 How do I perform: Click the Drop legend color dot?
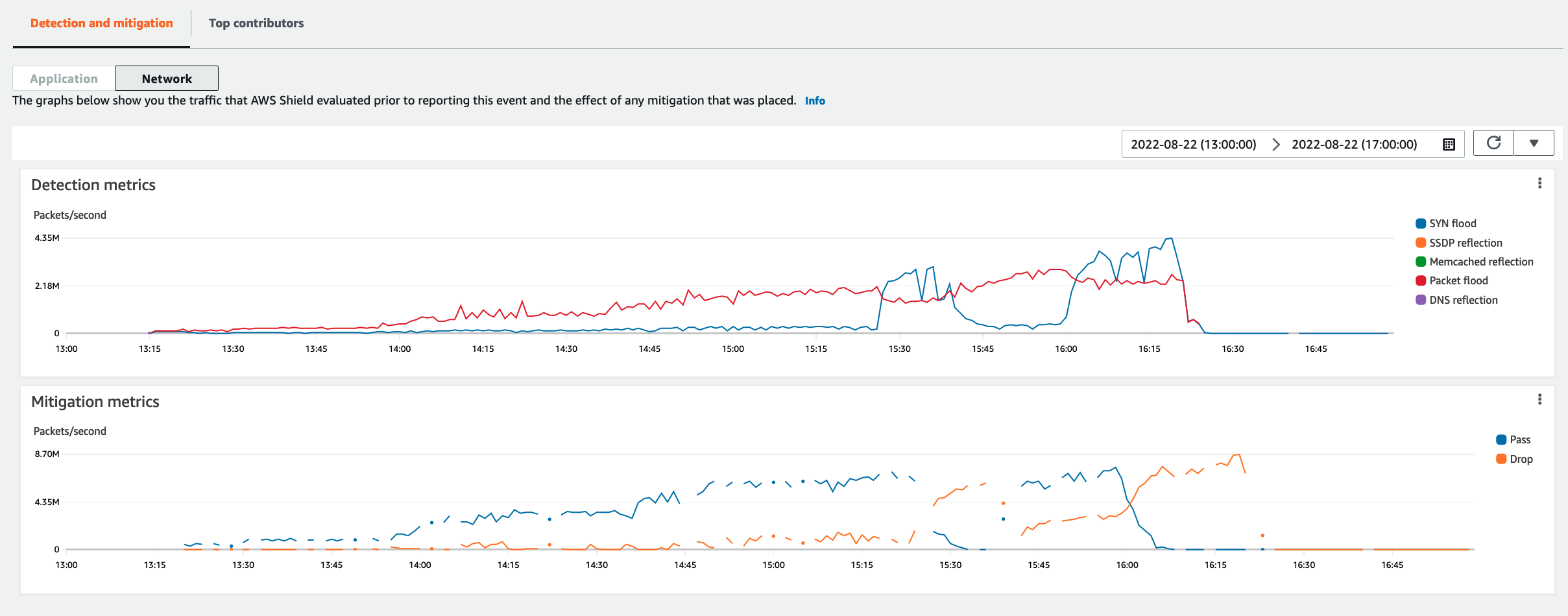(x=1501, y=459)
